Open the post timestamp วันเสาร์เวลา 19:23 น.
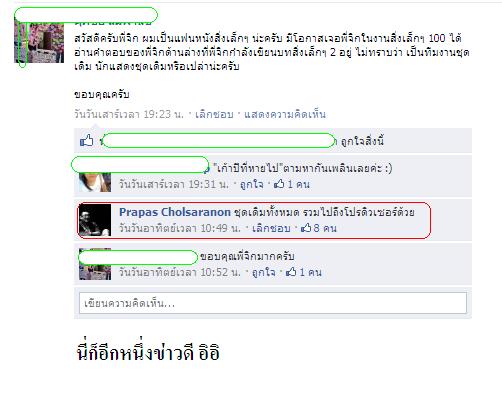The width and height of the screenshot is (502, 403). 129,114
